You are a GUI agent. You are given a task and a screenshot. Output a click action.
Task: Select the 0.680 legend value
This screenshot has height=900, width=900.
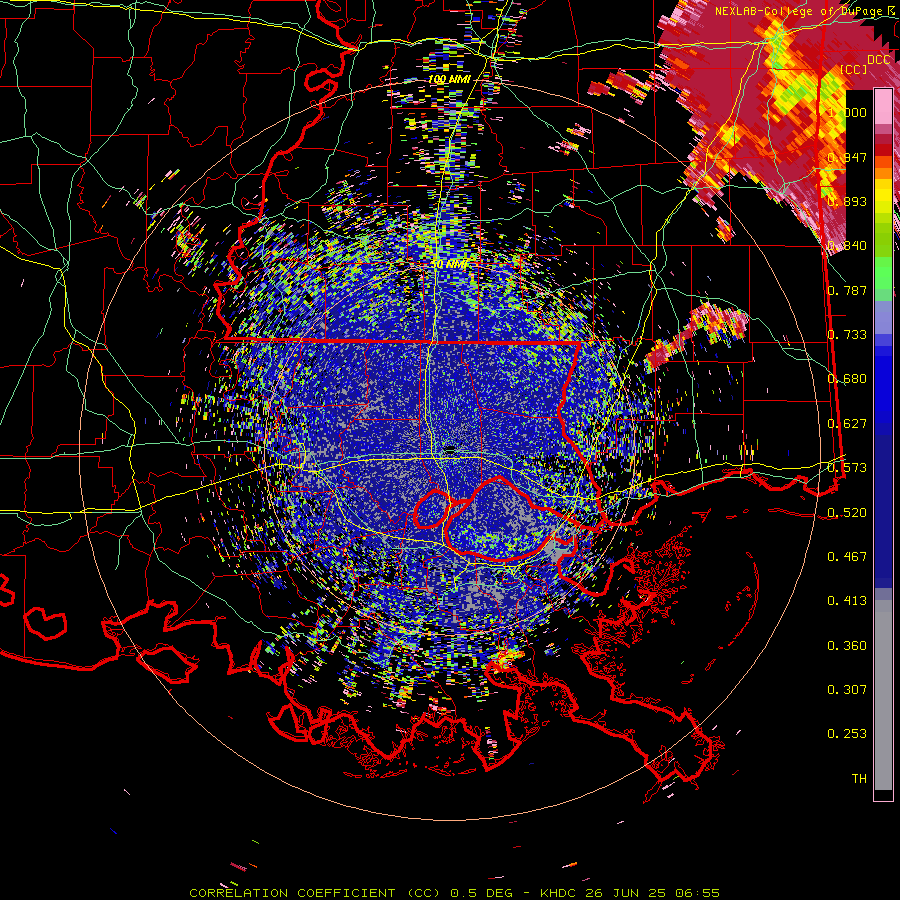847,379
